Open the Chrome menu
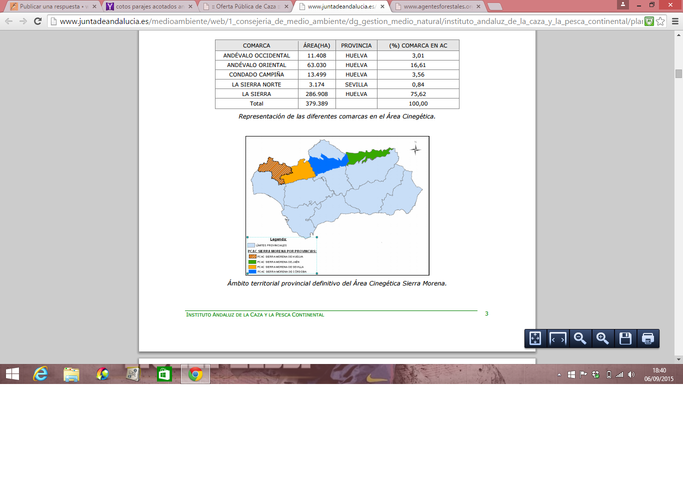The height and width of the screenshot is (479, 683). pos(675,21)
